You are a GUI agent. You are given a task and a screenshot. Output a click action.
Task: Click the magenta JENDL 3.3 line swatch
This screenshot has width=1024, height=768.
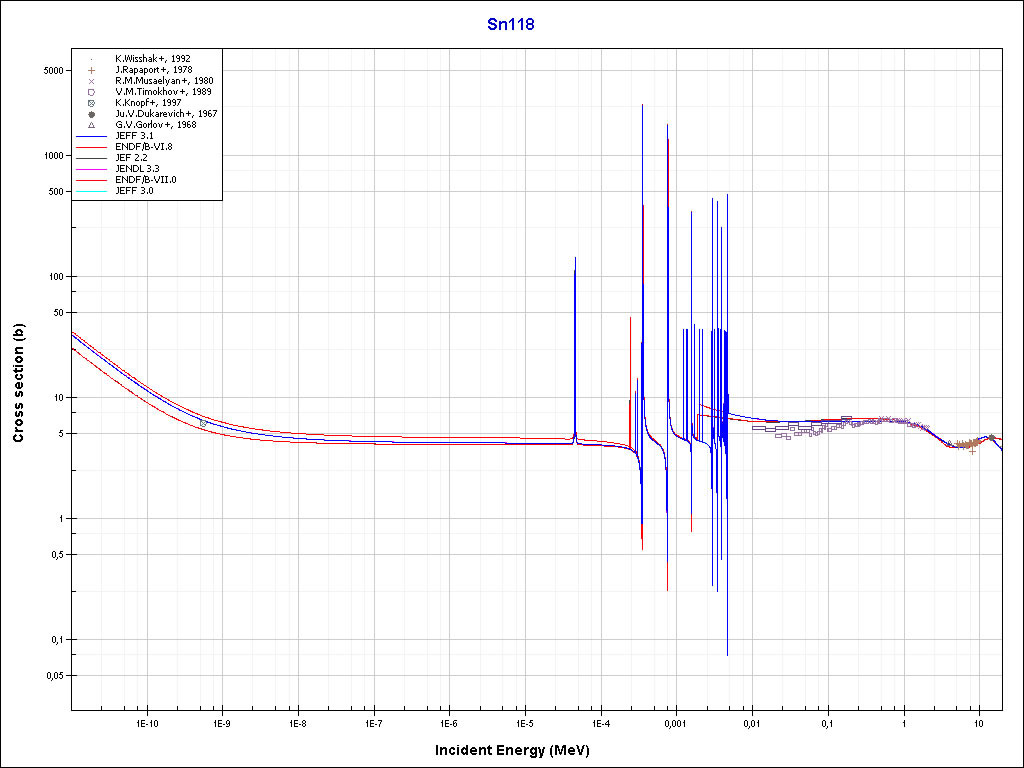coord(91,169)
